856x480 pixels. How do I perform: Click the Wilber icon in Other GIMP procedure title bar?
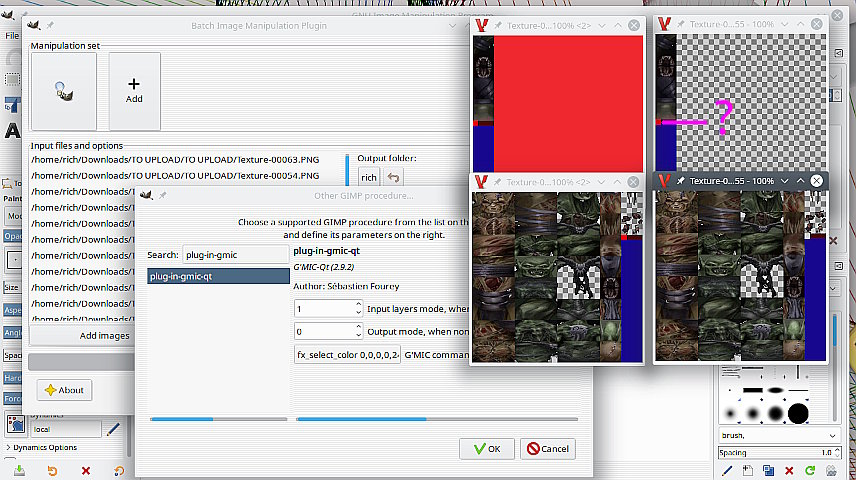pyautogui.click(x=146, y=195)
